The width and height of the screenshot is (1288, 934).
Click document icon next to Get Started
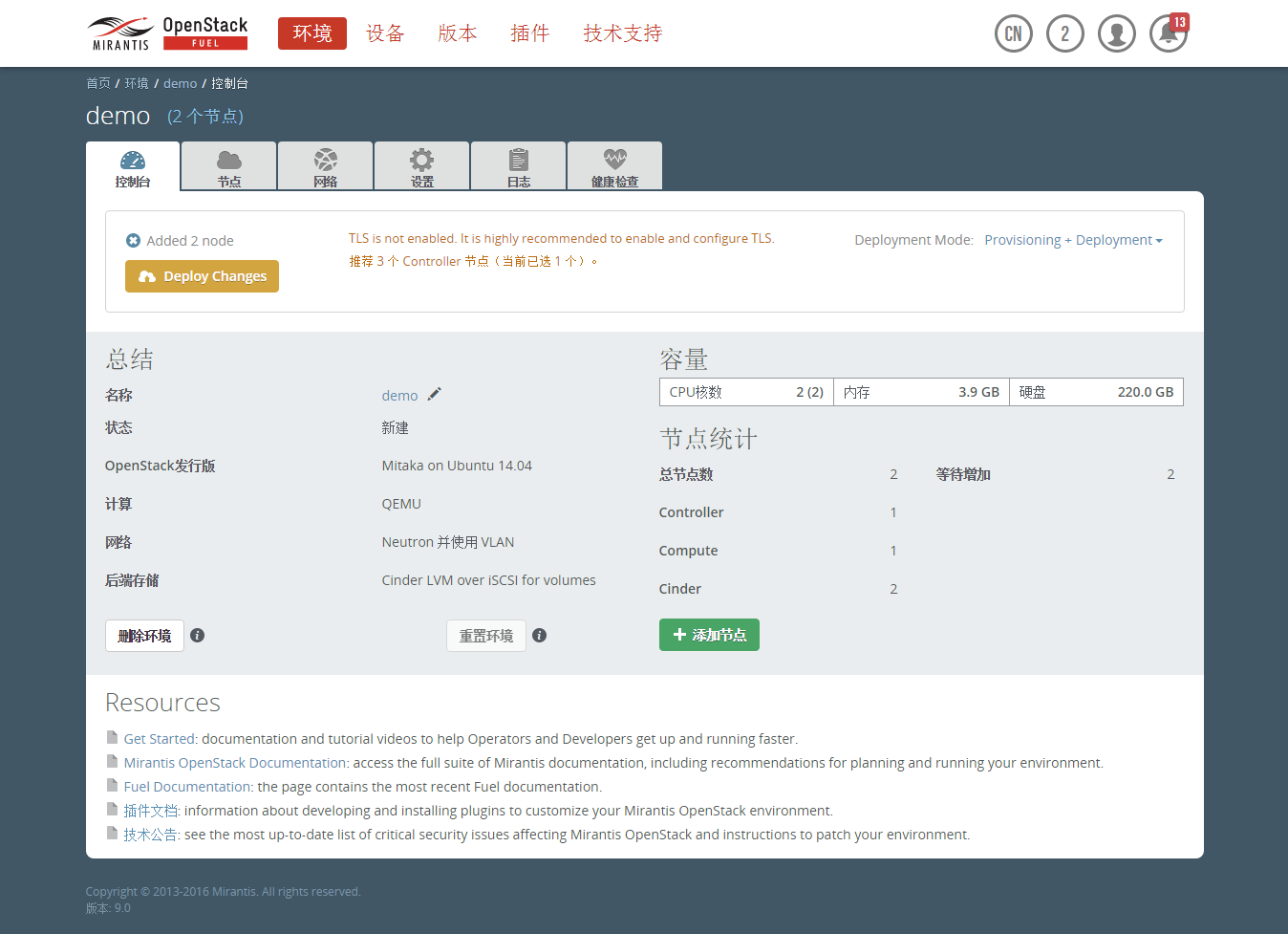(x=113, y=738)
